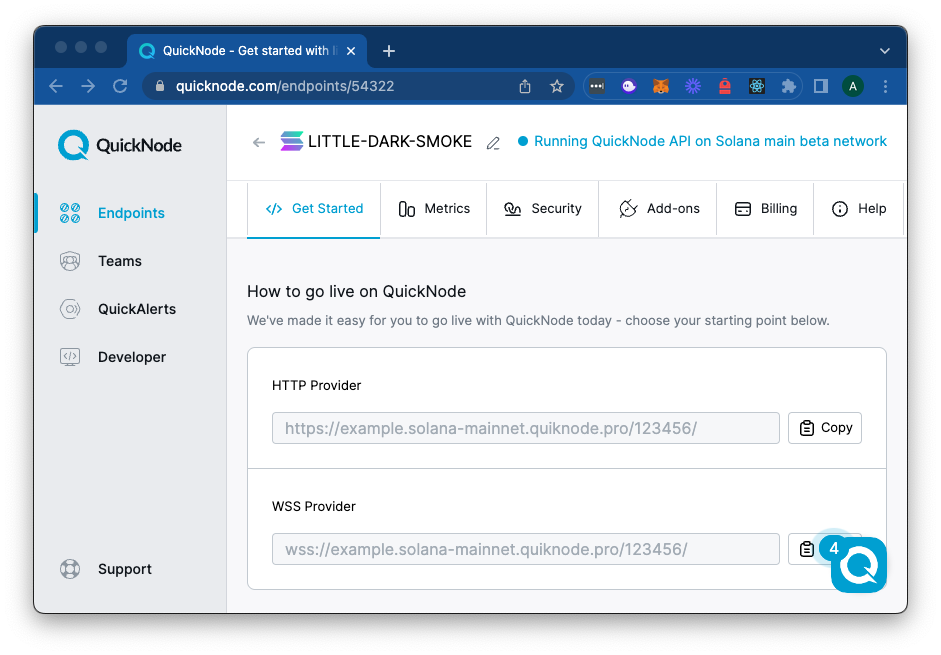Bookmark this page with the star icon
The height and width of the screenshot is (655, 941).
[x=557, y=87]
